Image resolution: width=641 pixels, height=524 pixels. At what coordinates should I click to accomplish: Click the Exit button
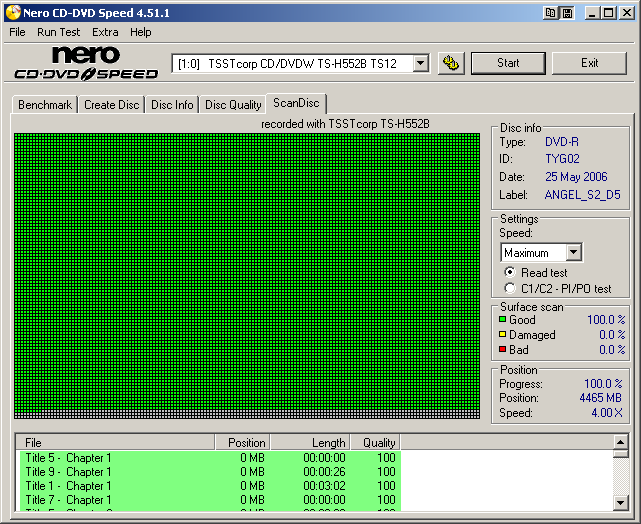coord(589,63)
